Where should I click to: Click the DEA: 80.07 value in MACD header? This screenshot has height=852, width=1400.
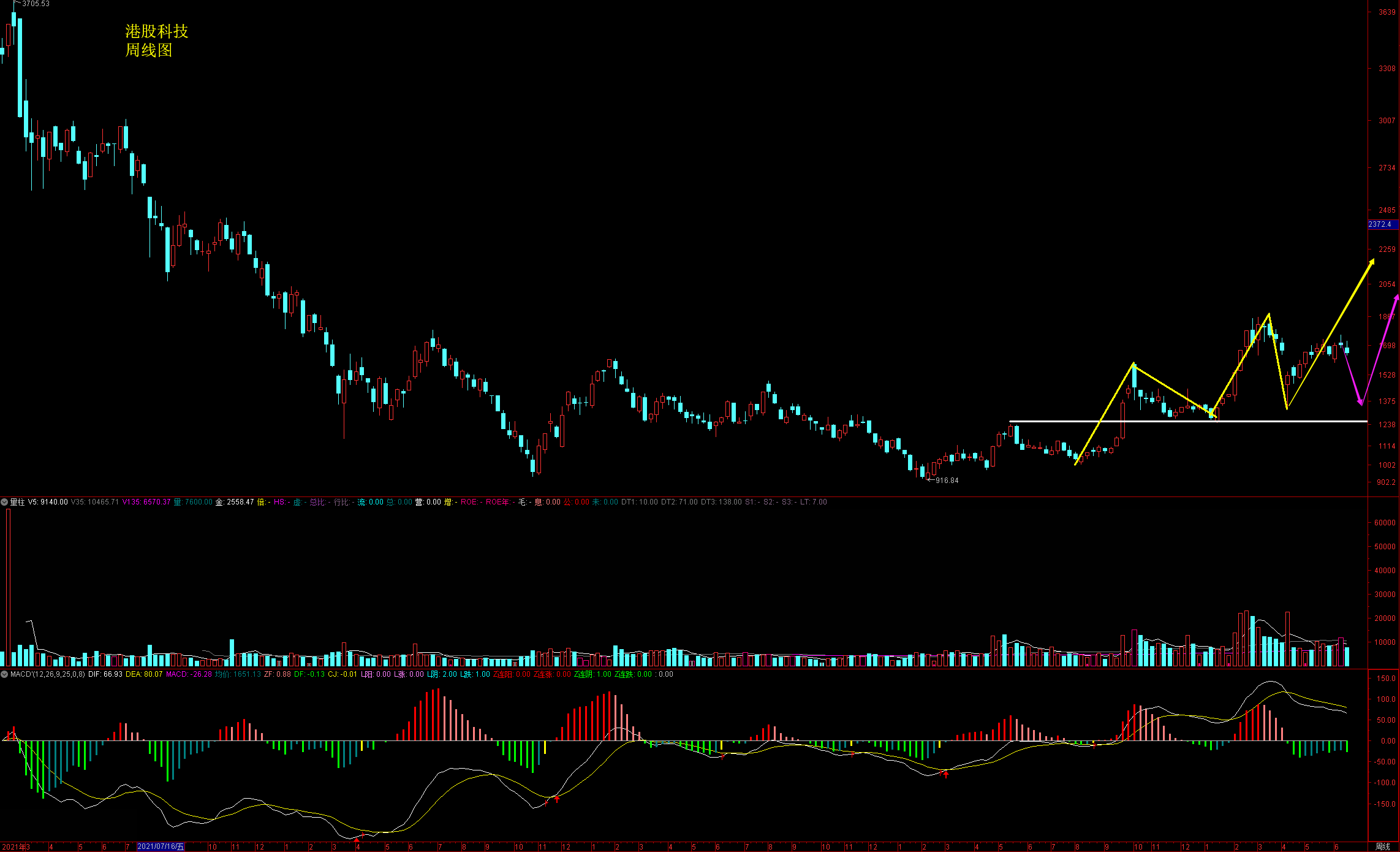144,674
